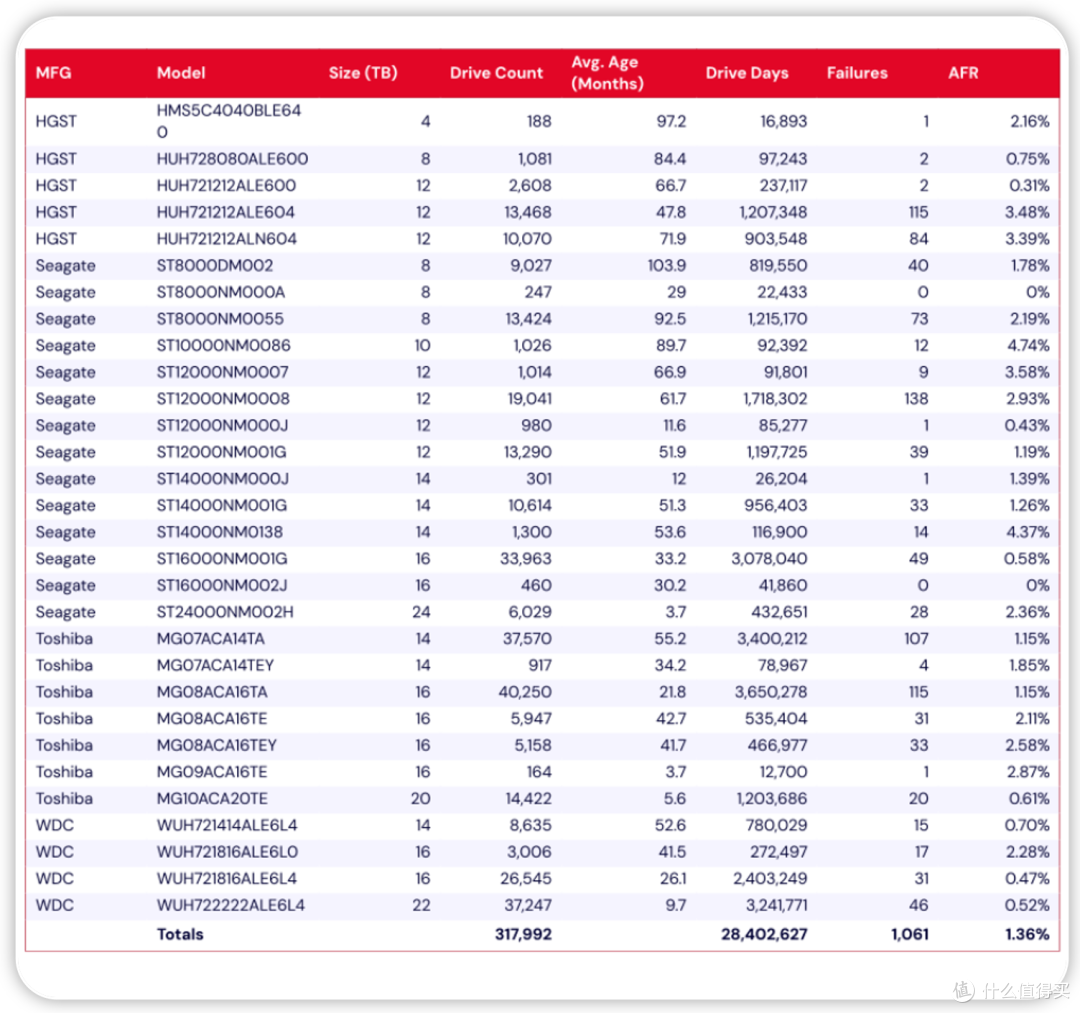
Task: Select model cell HUH728080ALE600
Action: pyautogui.click(x=232, y=159)
